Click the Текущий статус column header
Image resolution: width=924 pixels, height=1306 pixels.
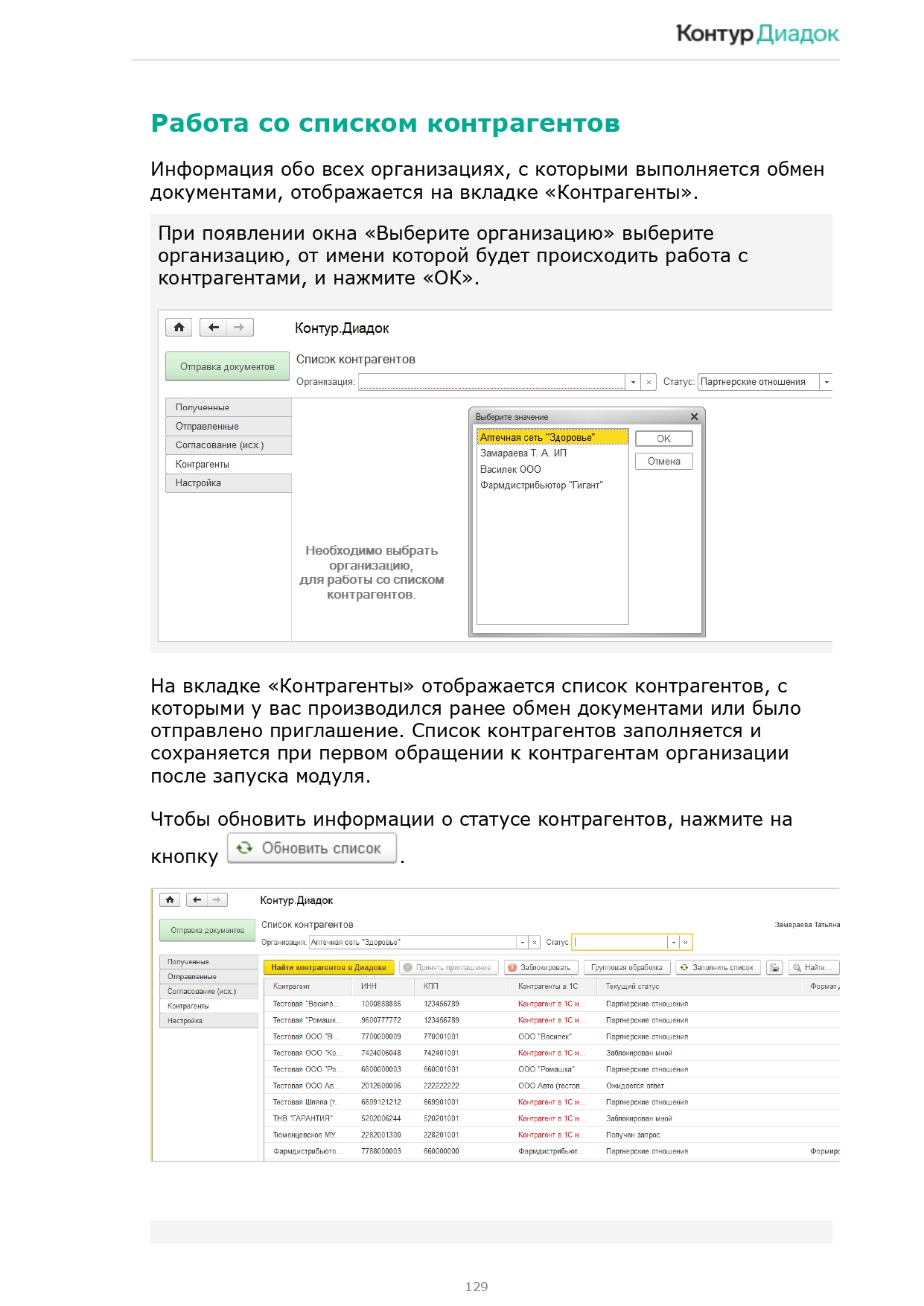click(632, 986)
